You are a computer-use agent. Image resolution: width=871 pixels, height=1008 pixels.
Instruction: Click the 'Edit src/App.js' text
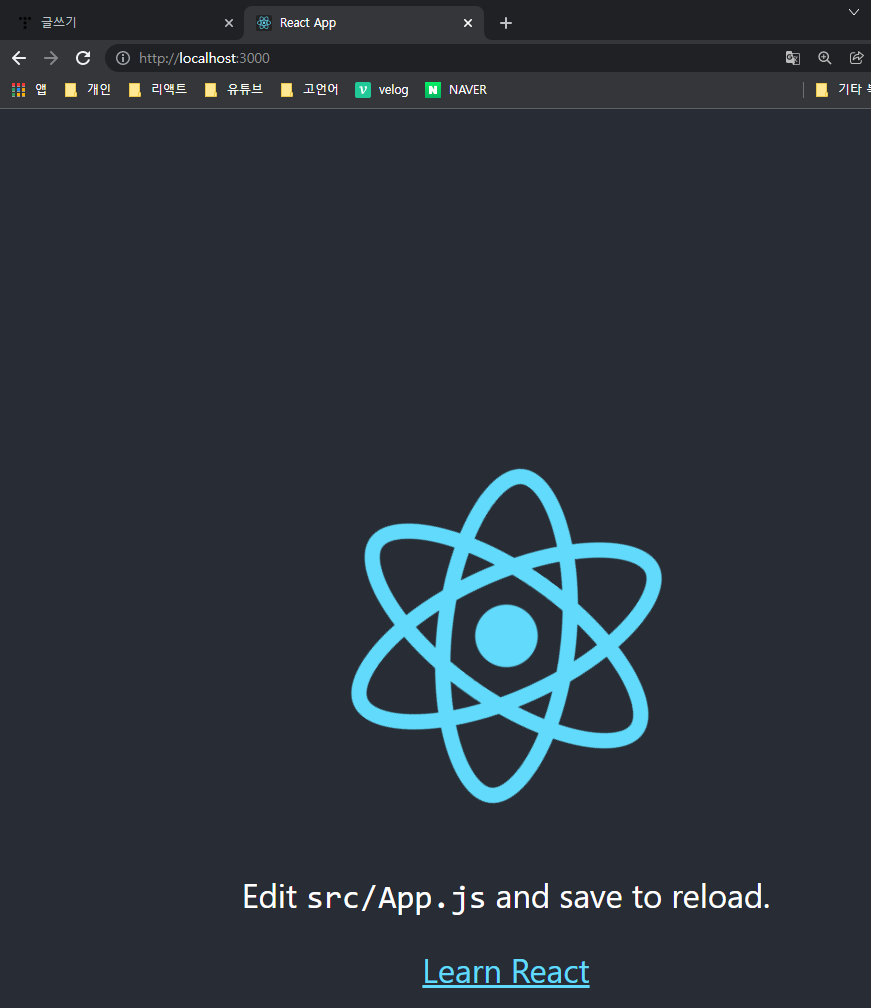(x=364, y=897)
